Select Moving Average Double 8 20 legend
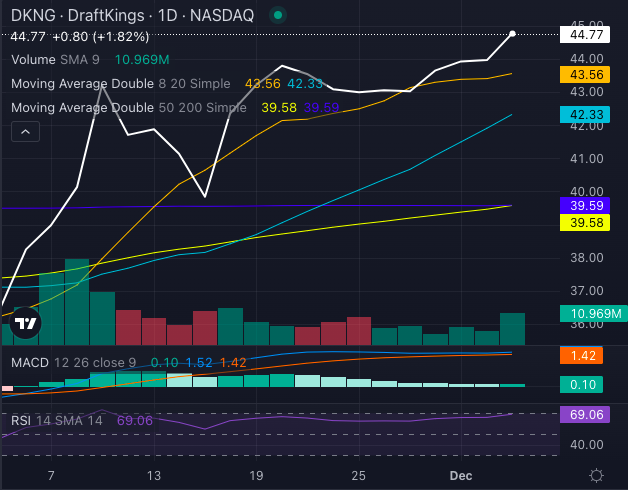 [122, 84]
